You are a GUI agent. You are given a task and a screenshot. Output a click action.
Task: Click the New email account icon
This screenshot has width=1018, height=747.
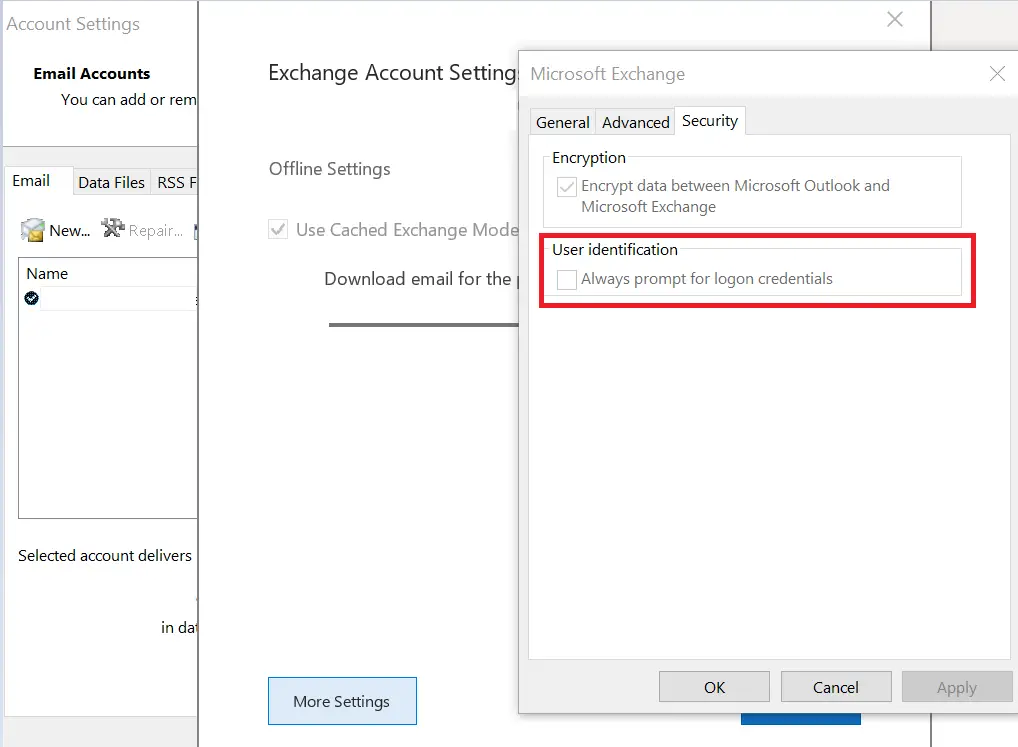pyautogui.click(x=32, y=230)
